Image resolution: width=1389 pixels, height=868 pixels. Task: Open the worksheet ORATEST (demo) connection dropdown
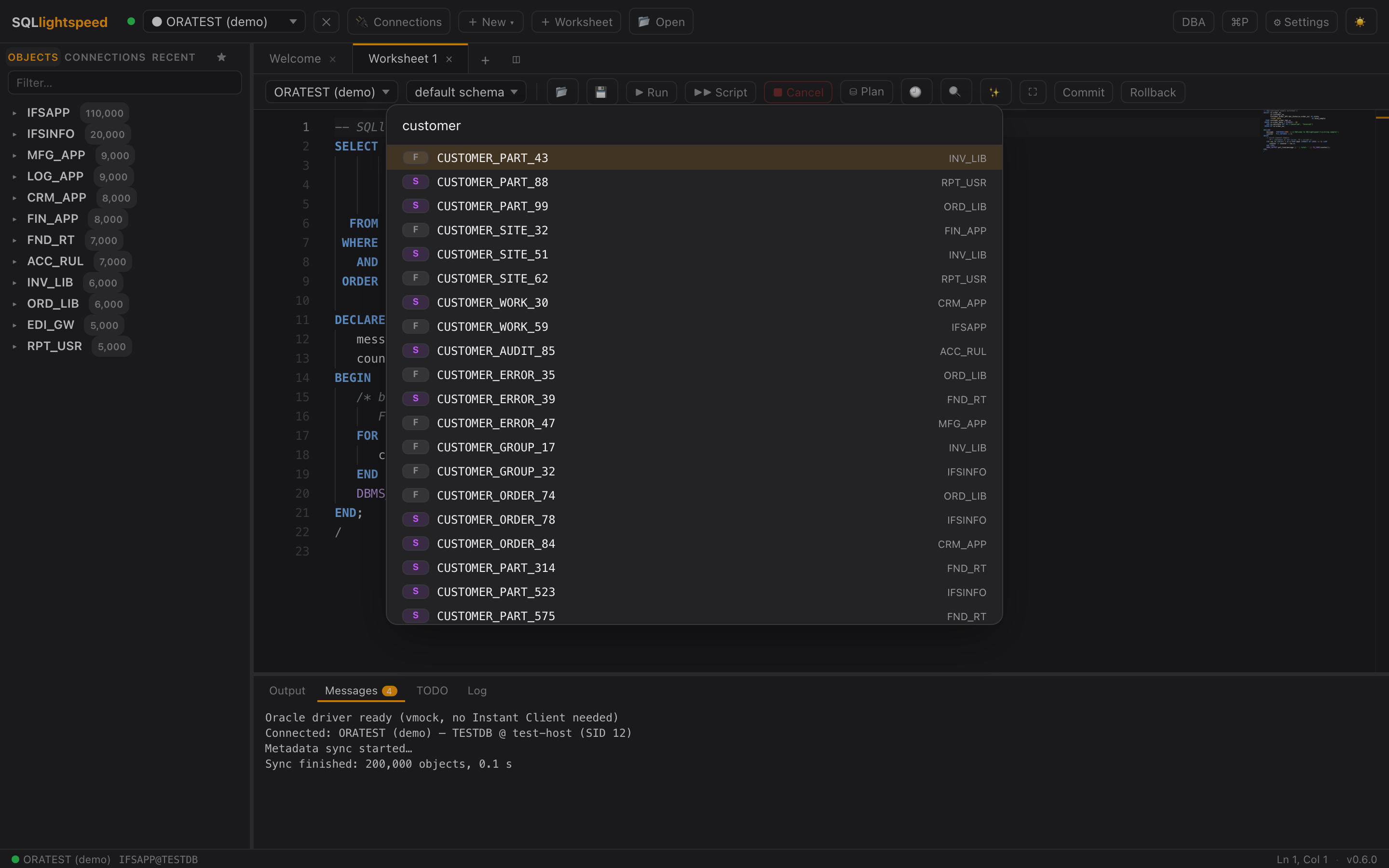pos(331,92)
